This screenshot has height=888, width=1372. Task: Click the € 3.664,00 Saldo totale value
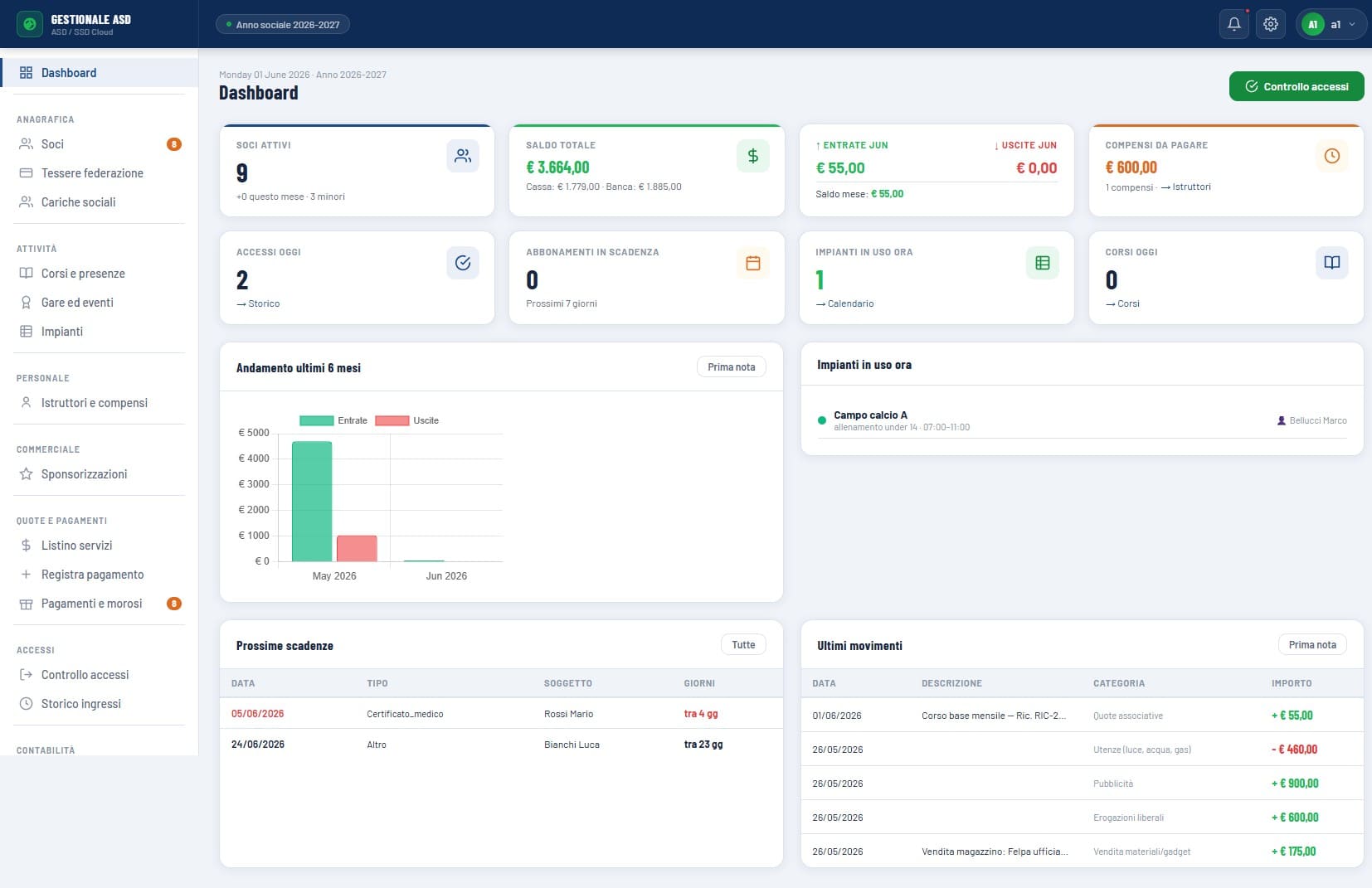tap(557, 167)
